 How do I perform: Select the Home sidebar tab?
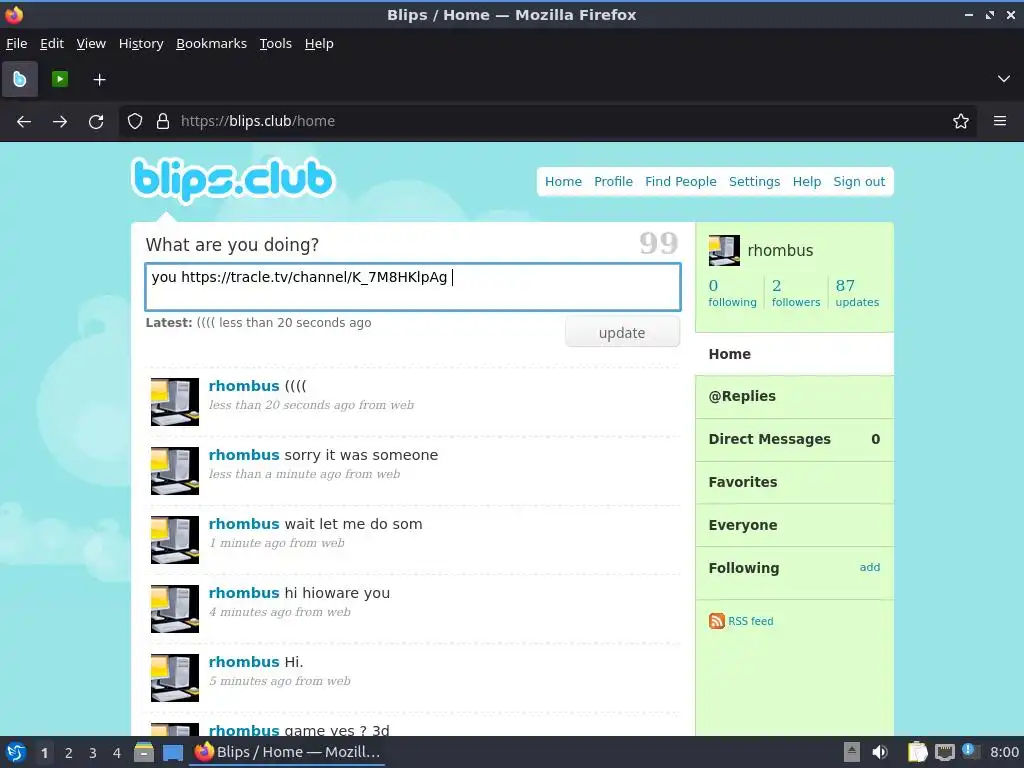[795, 354]
